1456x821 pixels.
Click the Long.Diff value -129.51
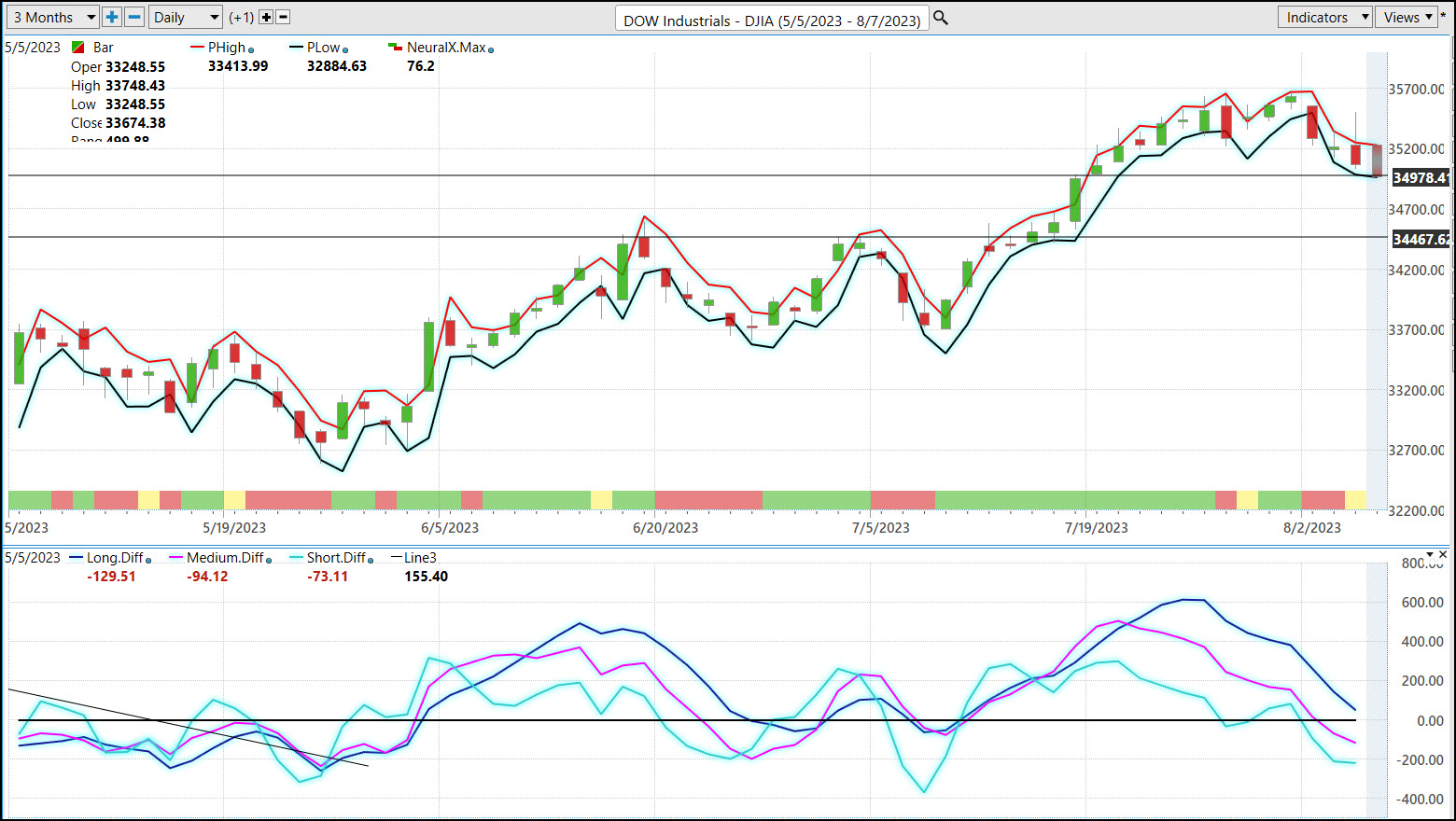(x=111, y=577)
